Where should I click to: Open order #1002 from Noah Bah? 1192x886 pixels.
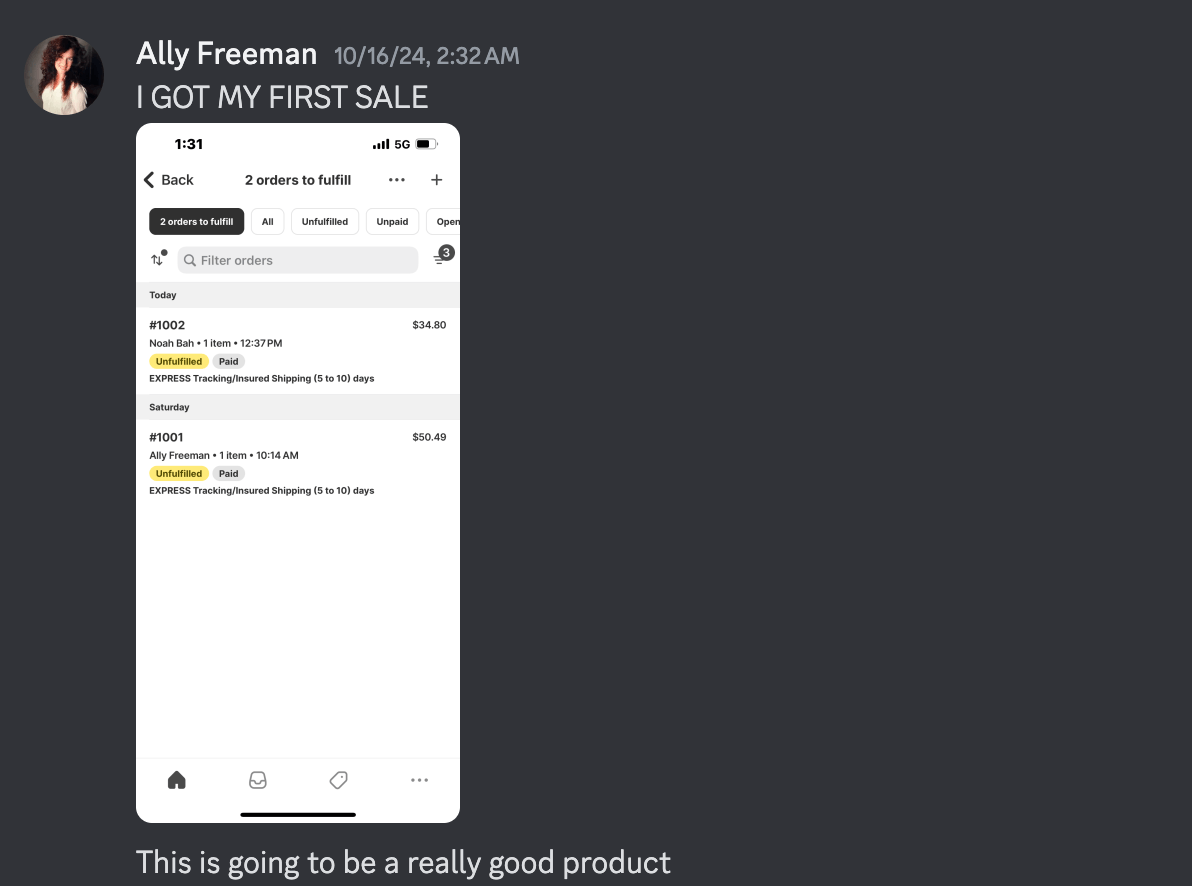[x=298, y=351]
